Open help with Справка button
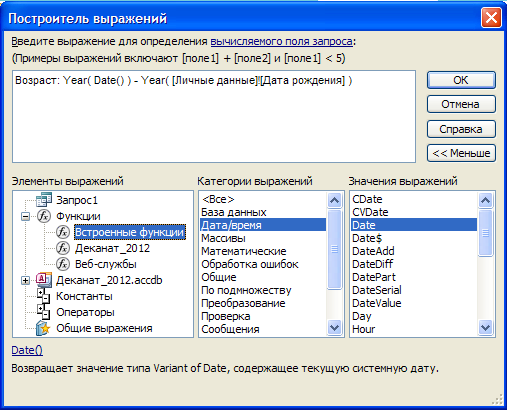Image resolution: width=507 pixels, height=410 pixels. (x=461, y=129)
